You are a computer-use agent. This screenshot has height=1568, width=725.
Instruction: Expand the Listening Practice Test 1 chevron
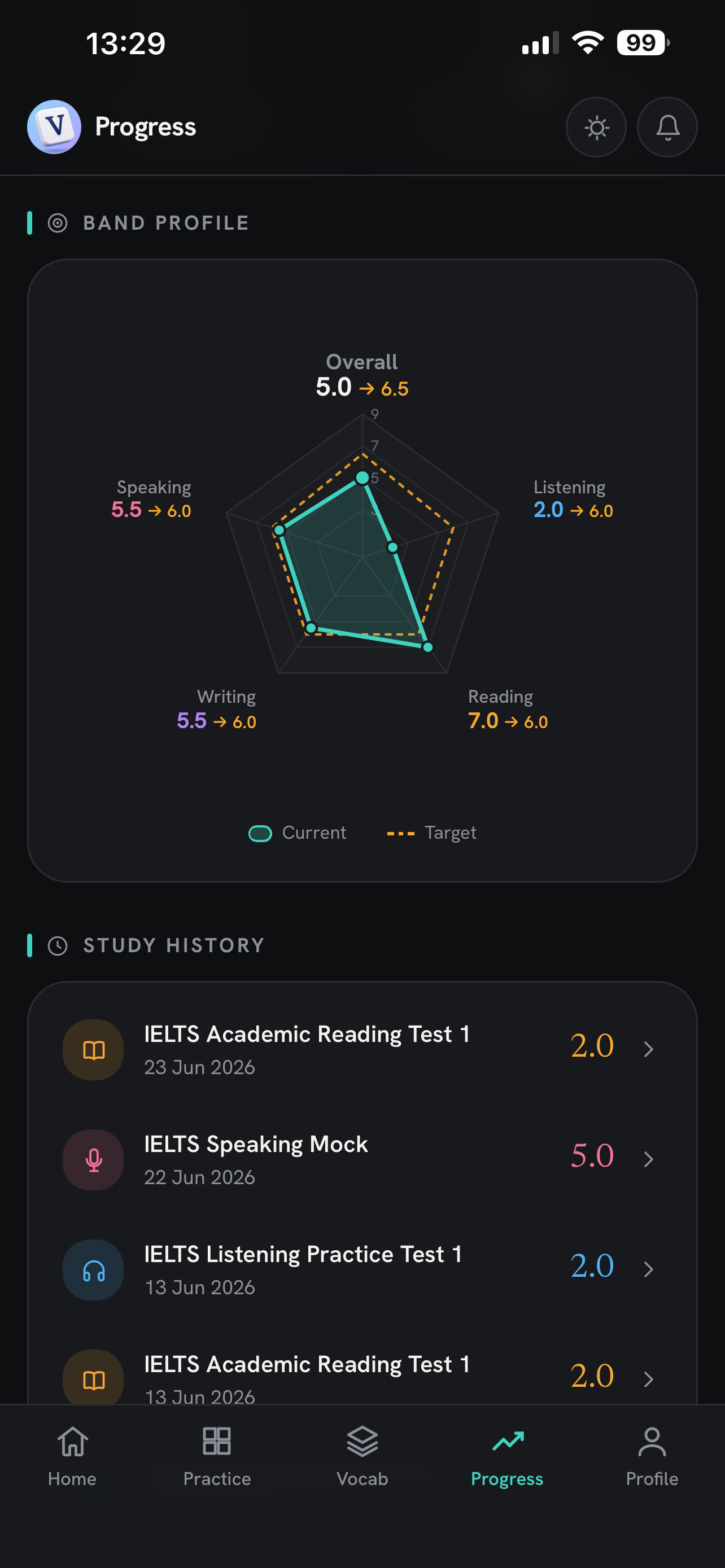[x=648, y=1269]
